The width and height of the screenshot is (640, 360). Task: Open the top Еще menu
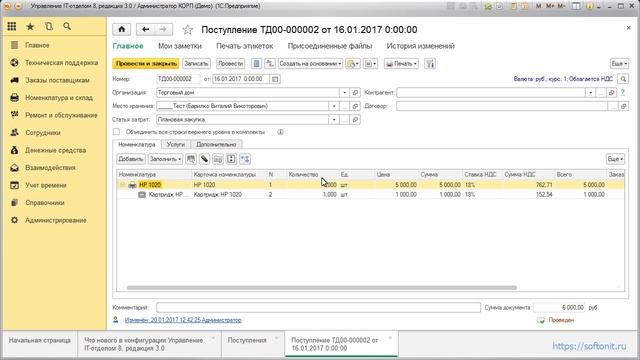(619, 64)
